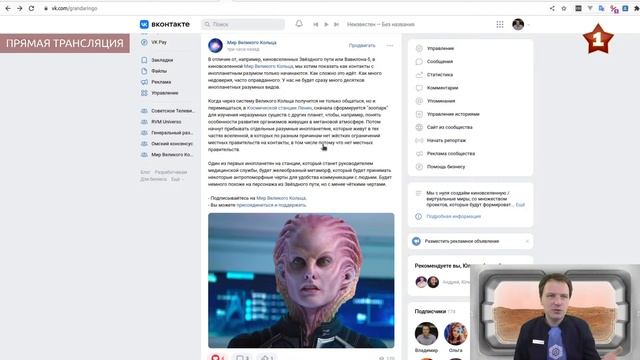Skip to the previous track in the header player
This screenshot has width=640, height=360.
[316, 24]
